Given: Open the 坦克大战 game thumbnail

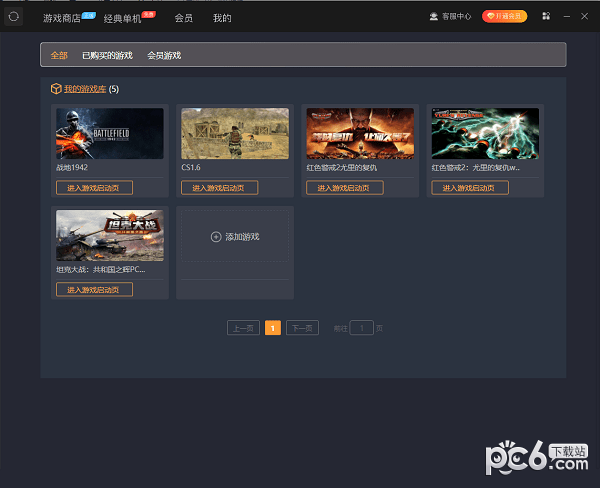Looking at the screenshot, I should click(x=110, y=236).
